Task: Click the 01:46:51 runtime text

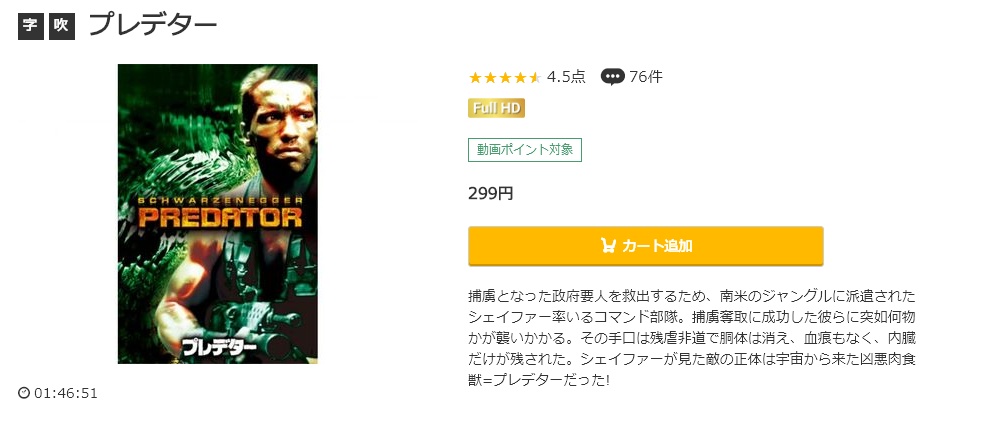Action: (x=66, y=393)
